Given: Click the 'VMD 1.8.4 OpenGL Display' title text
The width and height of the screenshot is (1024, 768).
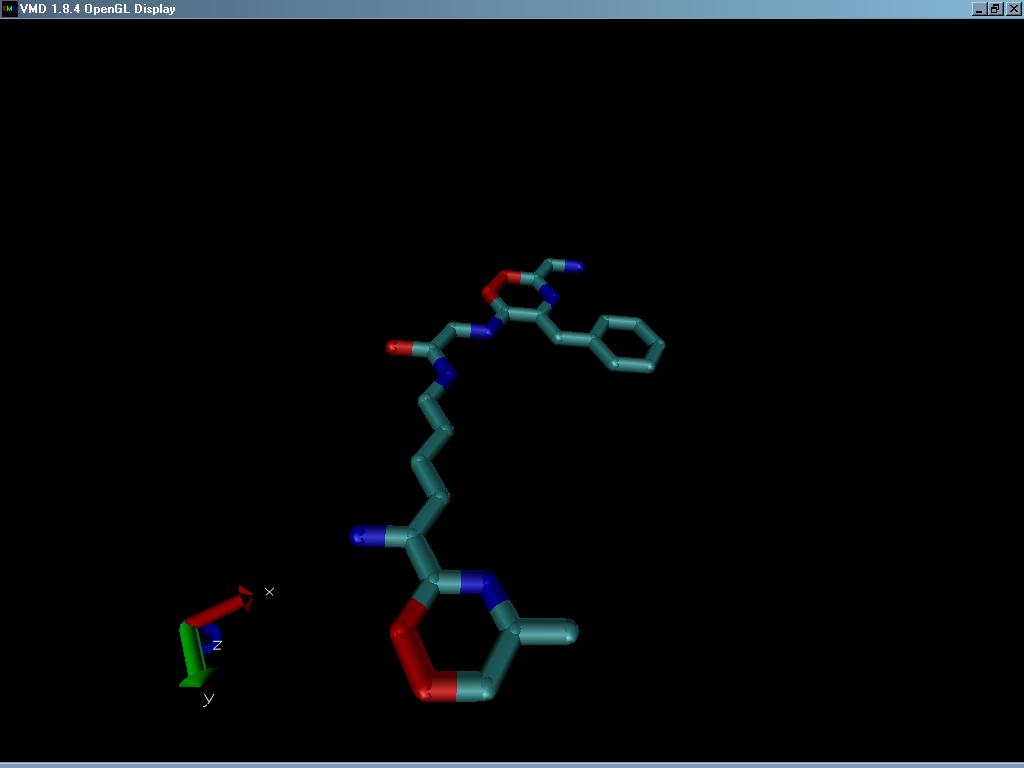Looking at the screenshot, I should tap(98, 9).
